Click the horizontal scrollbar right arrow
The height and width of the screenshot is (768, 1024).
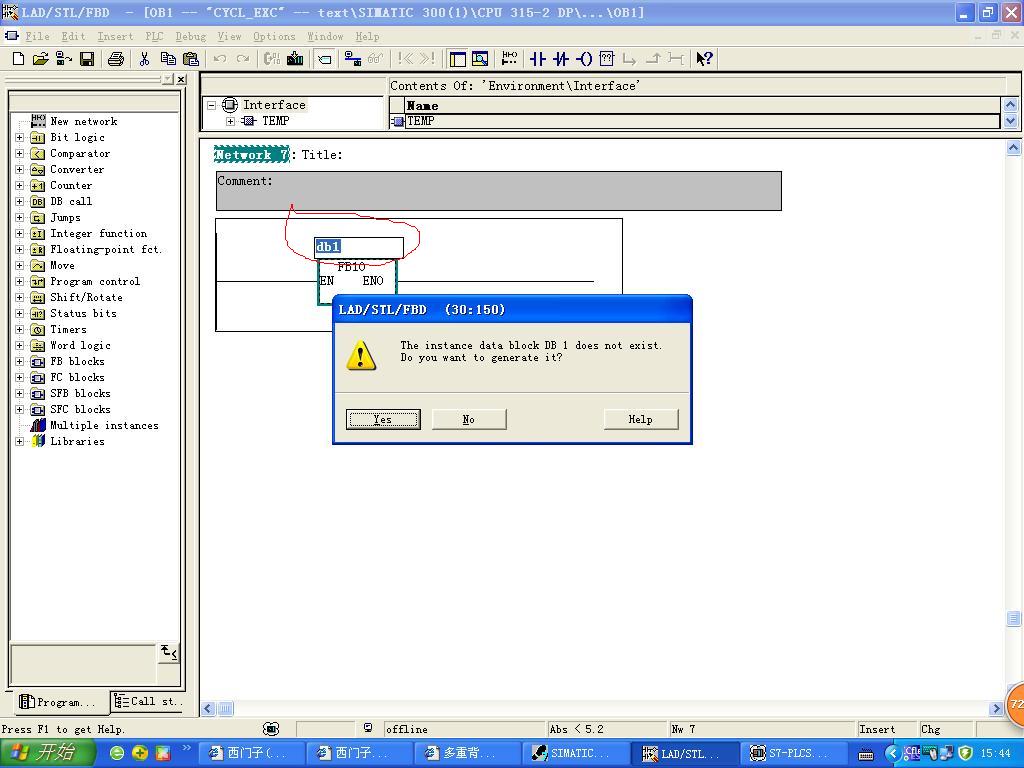tap(997, 708)
